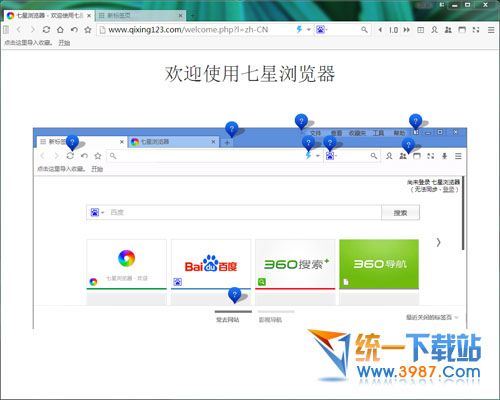The width and height of the screenshot is (500, 400).
Task: Click the help marker above the plus tab button
Action: coord(232,129)
